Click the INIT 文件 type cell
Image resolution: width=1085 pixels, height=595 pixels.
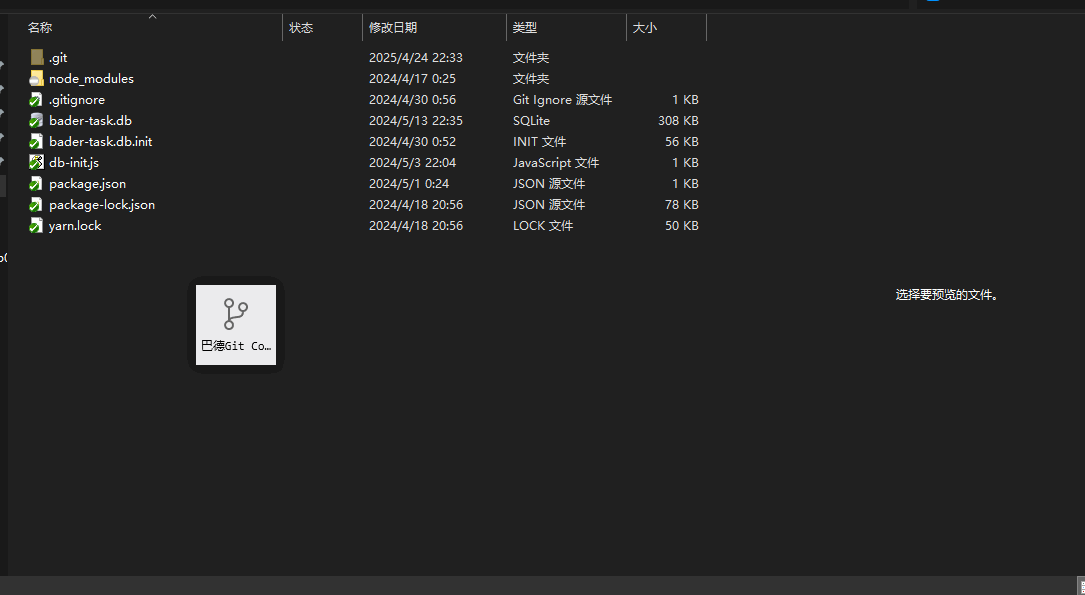tap(540, 142)
